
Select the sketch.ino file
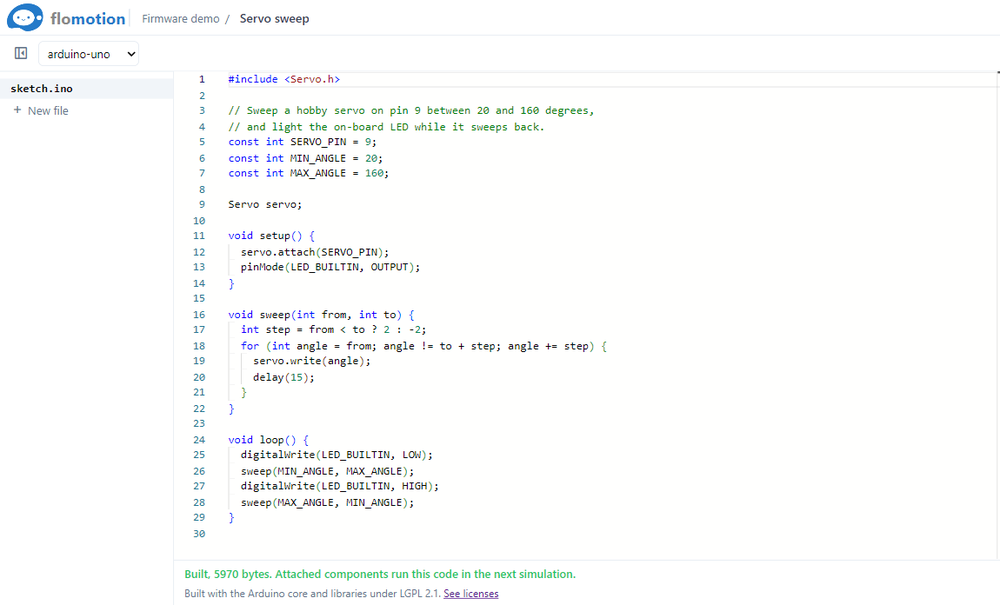click(87, 89)
